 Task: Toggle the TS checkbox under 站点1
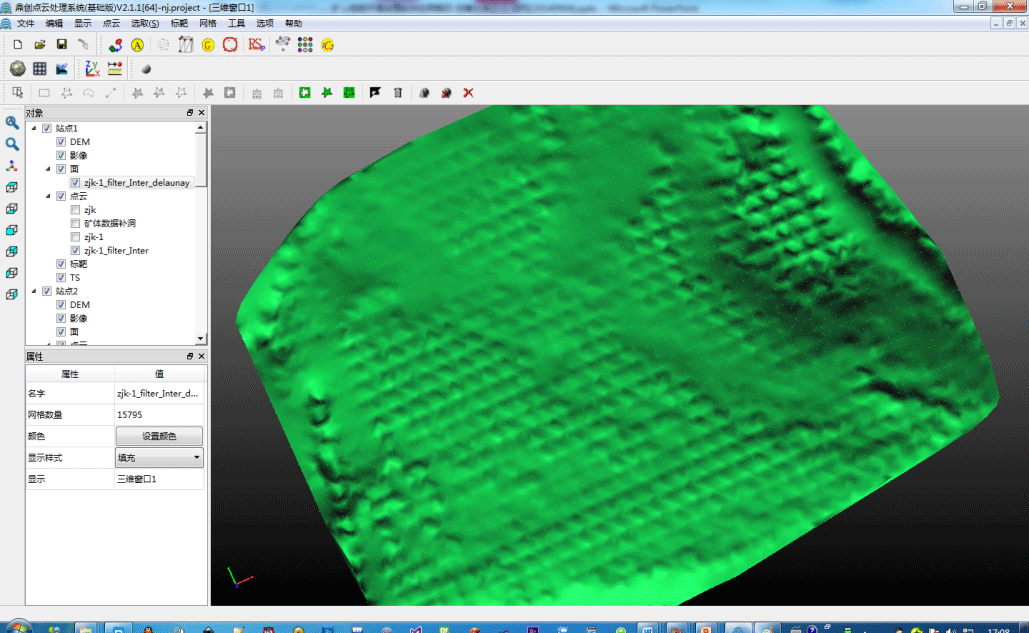[61, 278]
